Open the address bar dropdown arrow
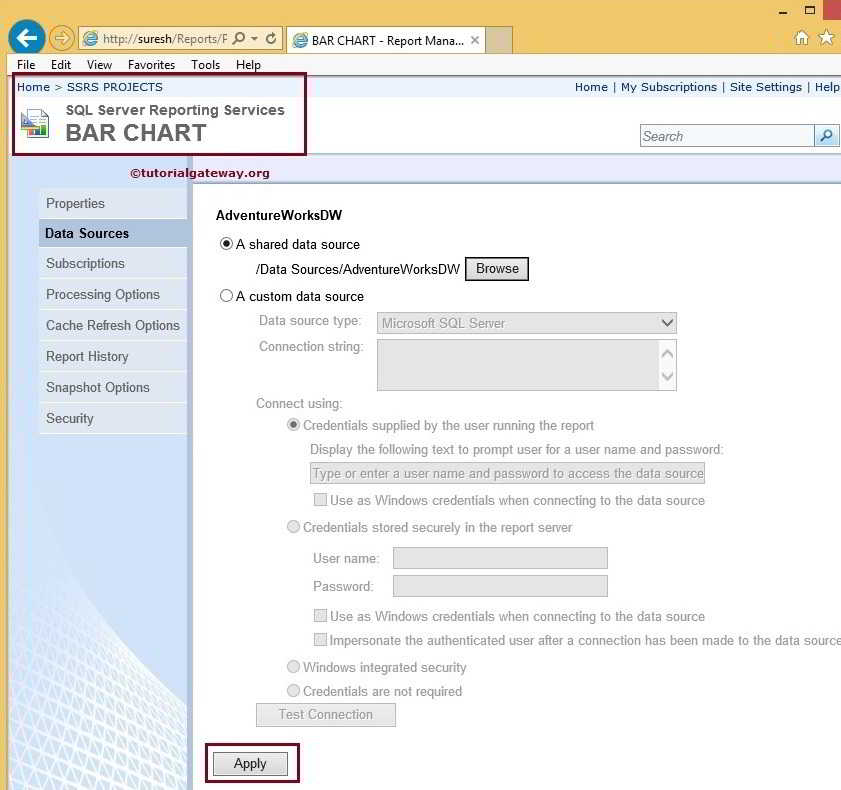This screenshot has width=841, height=790. click(x=255, y=39)
